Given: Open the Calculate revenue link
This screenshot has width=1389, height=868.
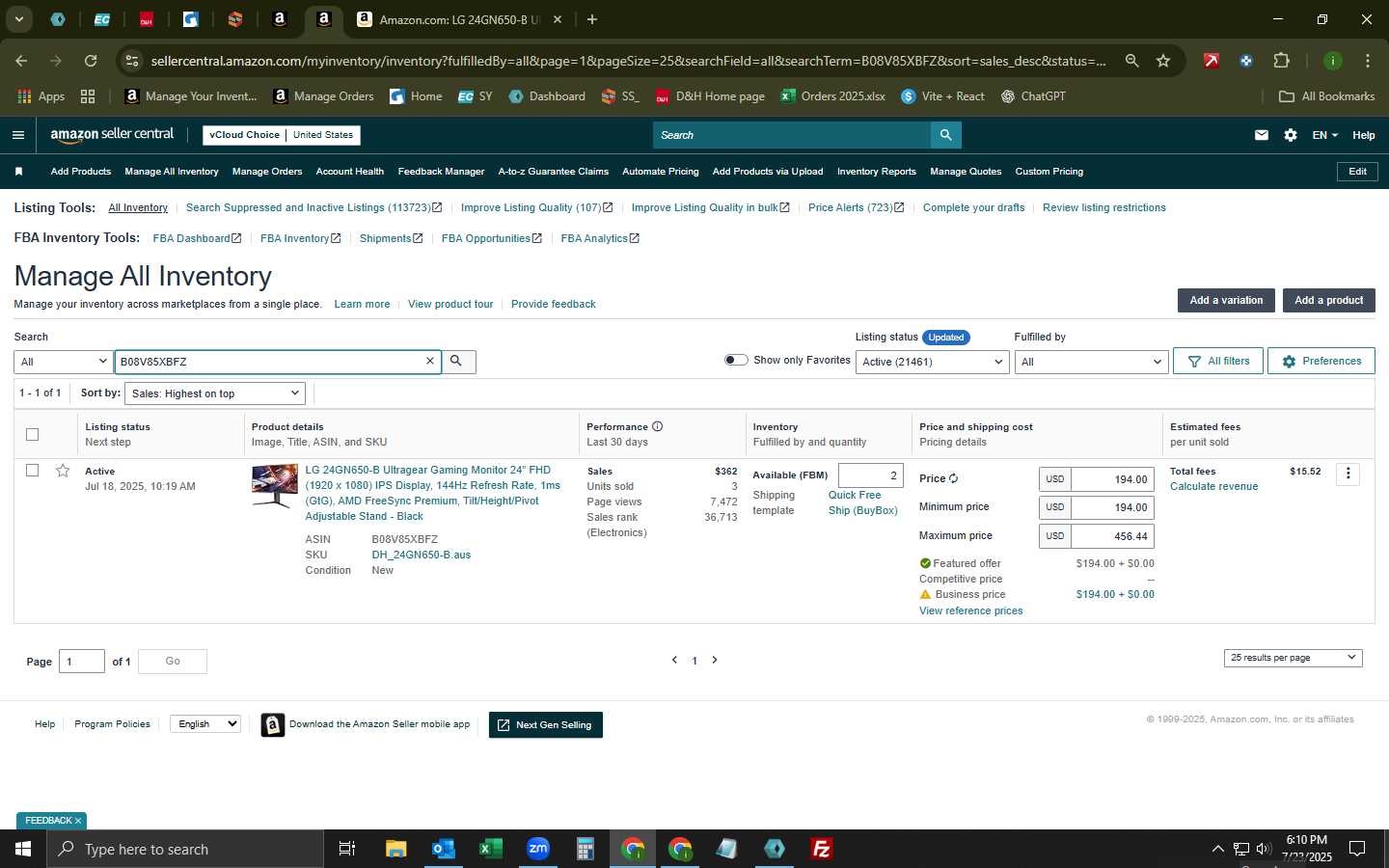Looking at the screenshot, I should coord(1213,486).
